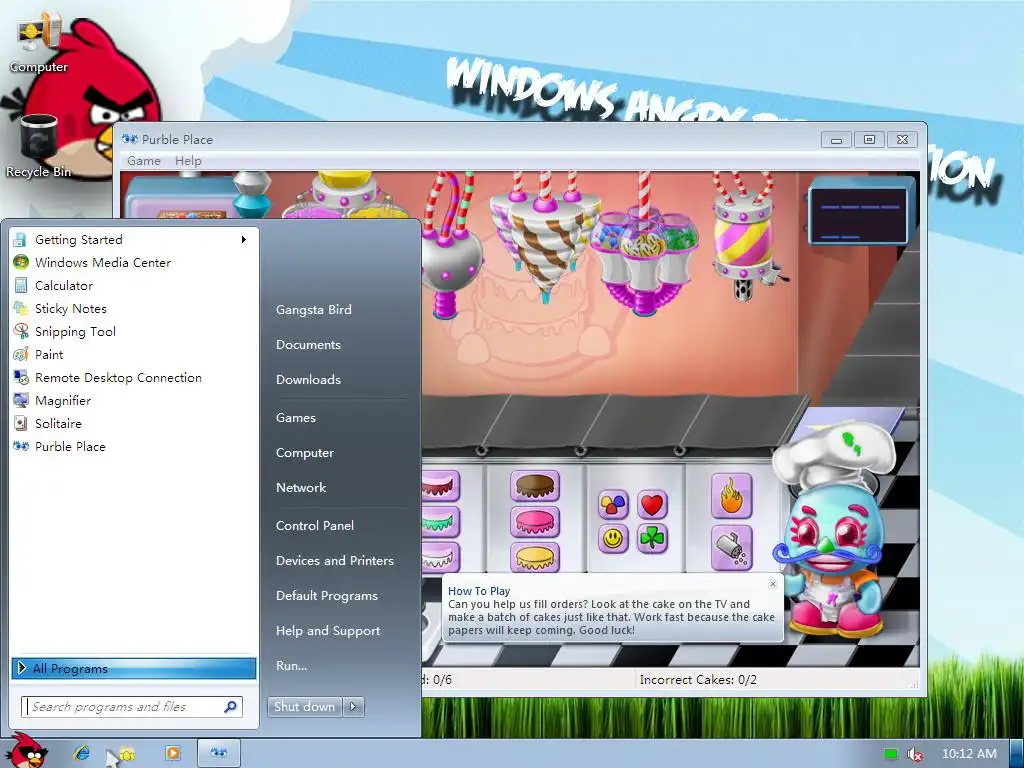This screenshot has height=768, width=1024.
Task: Open Windows Media Player taskbar icon
Action: (x=172, y=753)
